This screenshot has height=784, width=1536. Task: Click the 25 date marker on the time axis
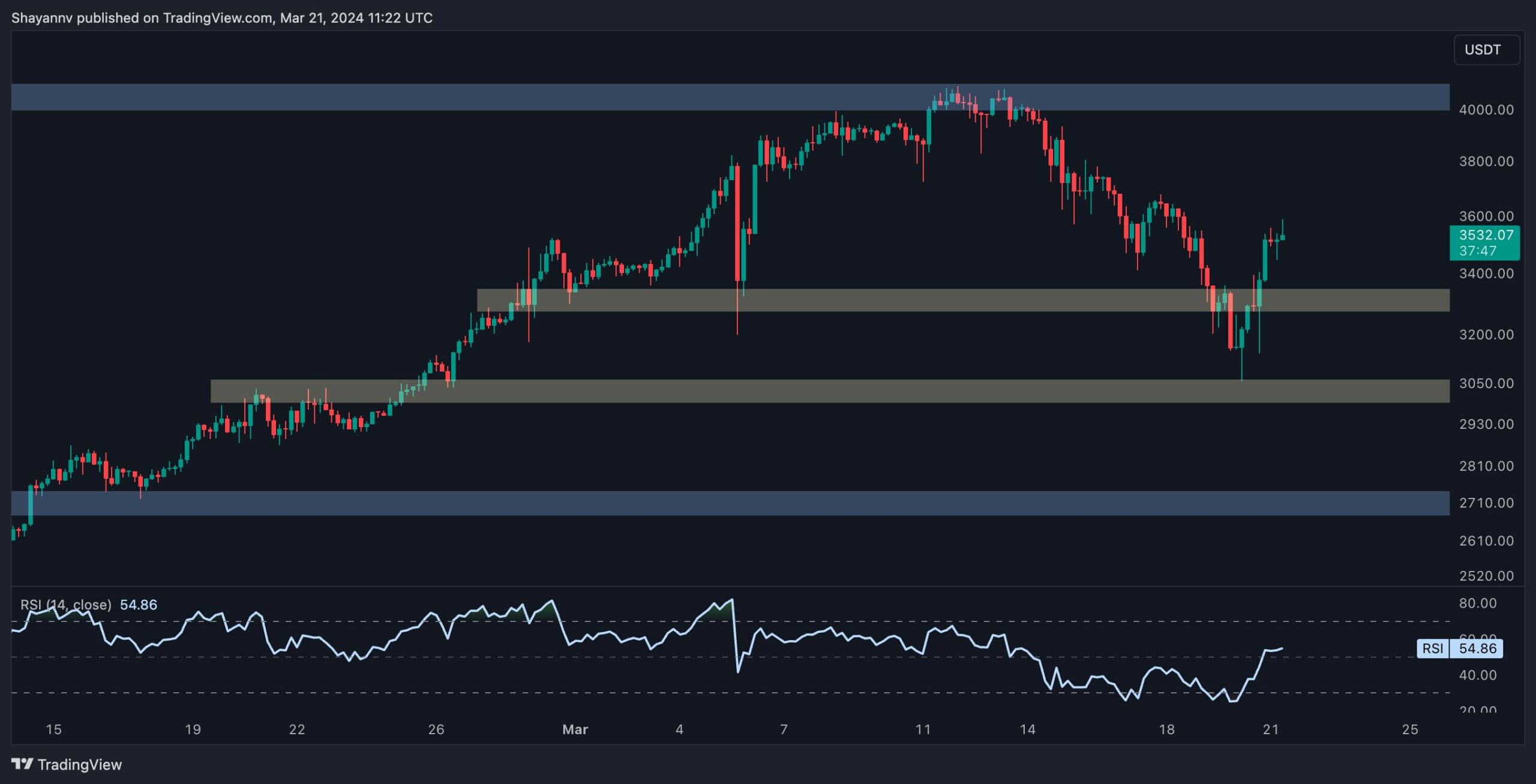click(1409, 729)
